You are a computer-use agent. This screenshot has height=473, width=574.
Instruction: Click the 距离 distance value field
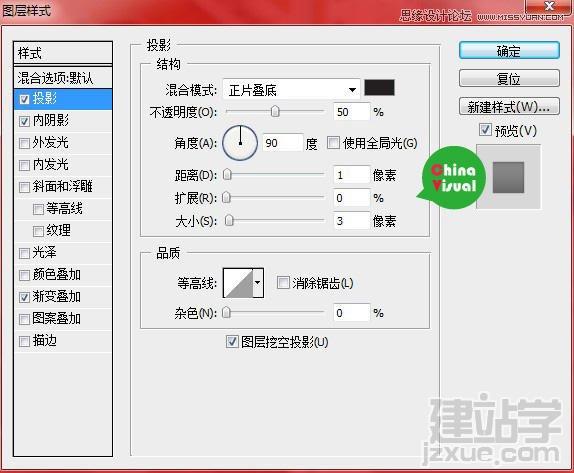pos(351,175)
